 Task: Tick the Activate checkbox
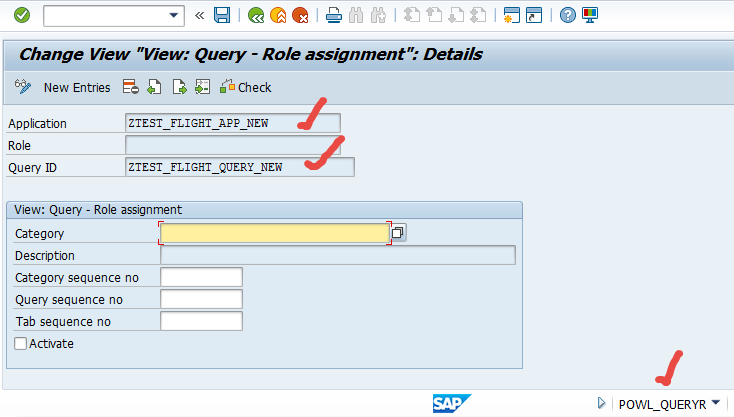point(21,344)
